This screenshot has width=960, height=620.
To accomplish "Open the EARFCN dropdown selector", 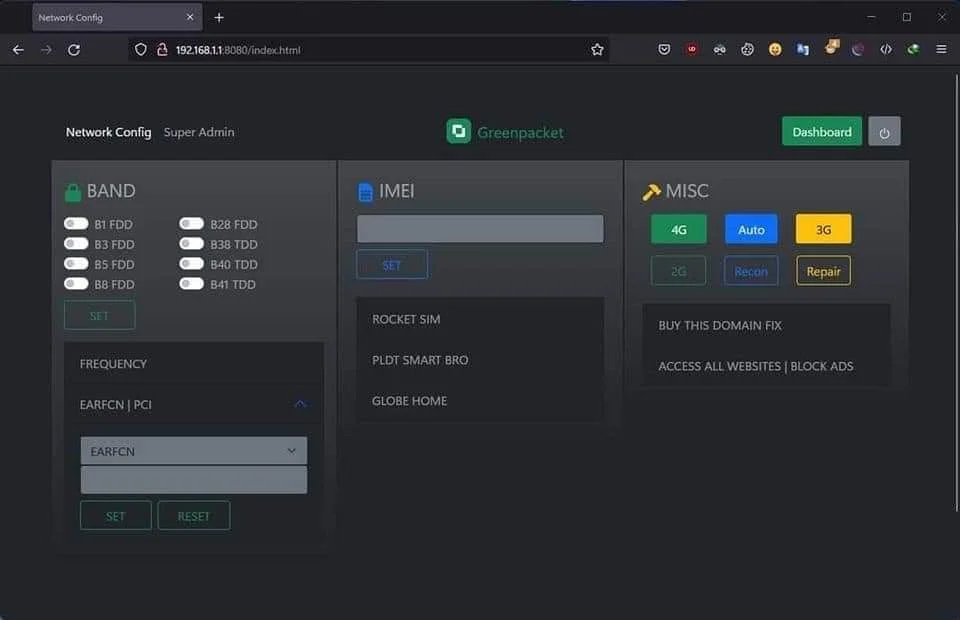I will [193, 451].
